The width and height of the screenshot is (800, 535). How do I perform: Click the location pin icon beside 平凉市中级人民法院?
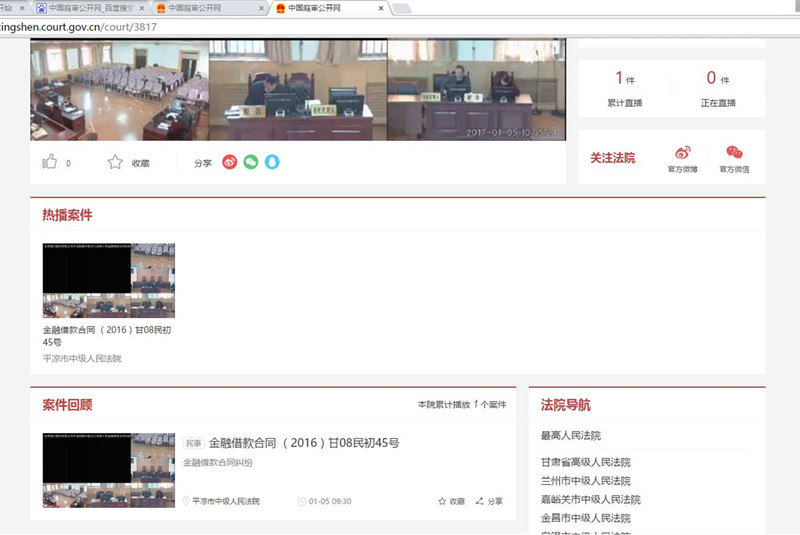186,501
